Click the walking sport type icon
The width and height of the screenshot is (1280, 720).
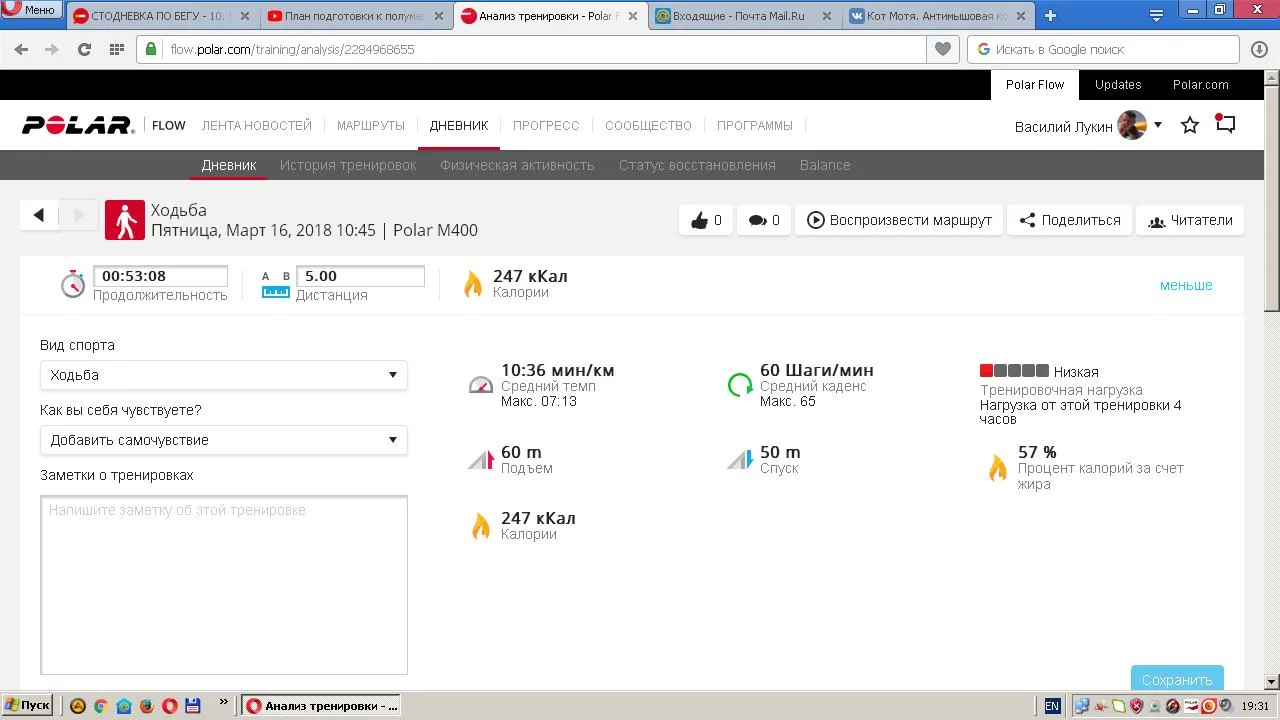pos(125,220)
